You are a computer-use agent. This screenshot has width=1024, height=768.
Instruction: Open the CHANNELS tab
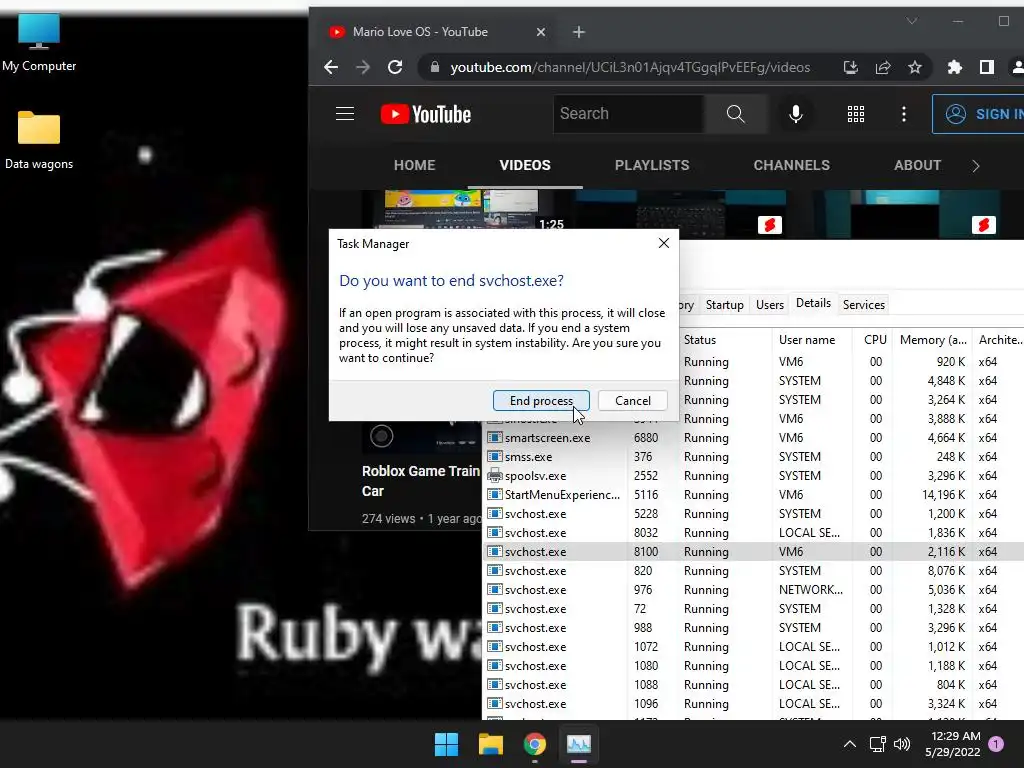(792, 165)
